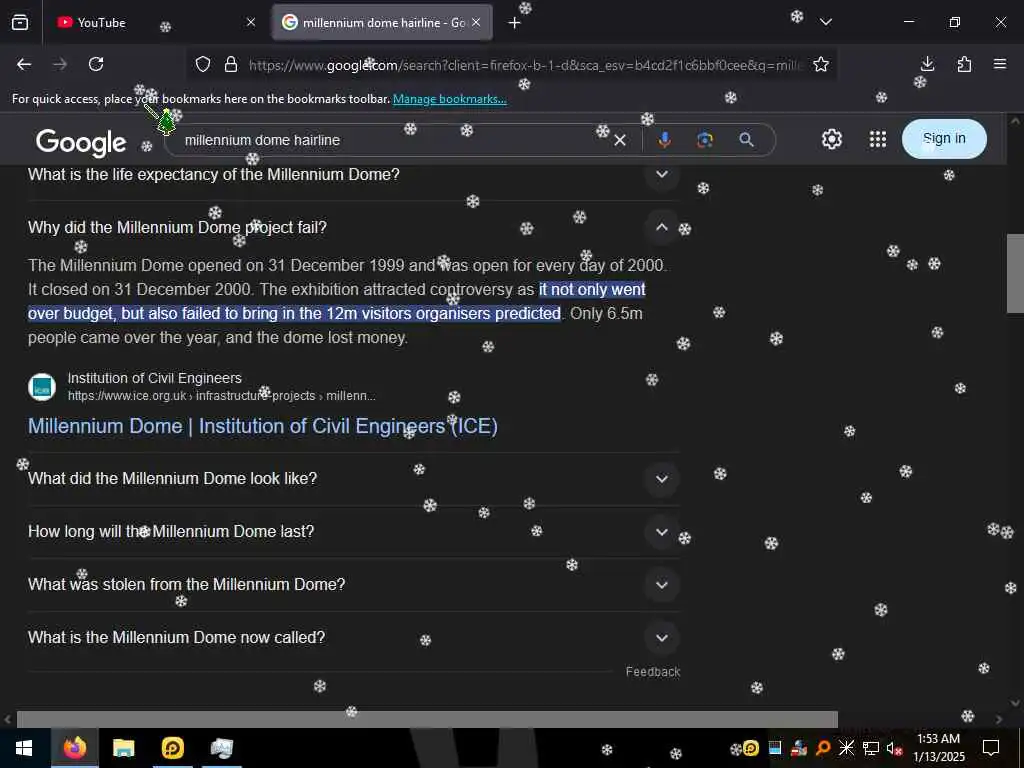Click the horizontal scrollbar thumb
1024x768 pixels.
(x=427, y=719)
